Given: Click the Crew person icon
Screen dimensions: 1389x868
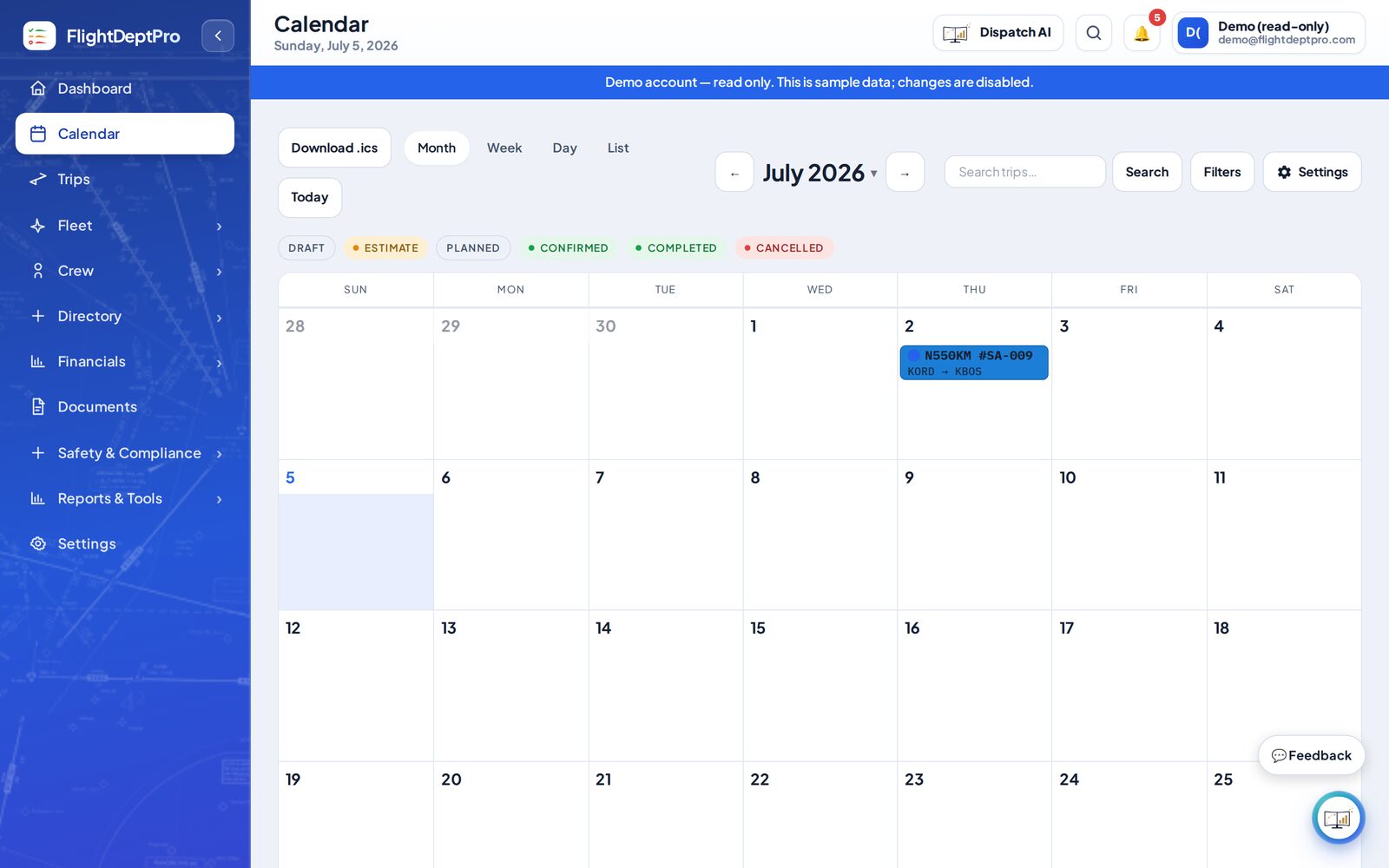Looking at the screenshot, I should pyautogui.click(x=37, y=271).
